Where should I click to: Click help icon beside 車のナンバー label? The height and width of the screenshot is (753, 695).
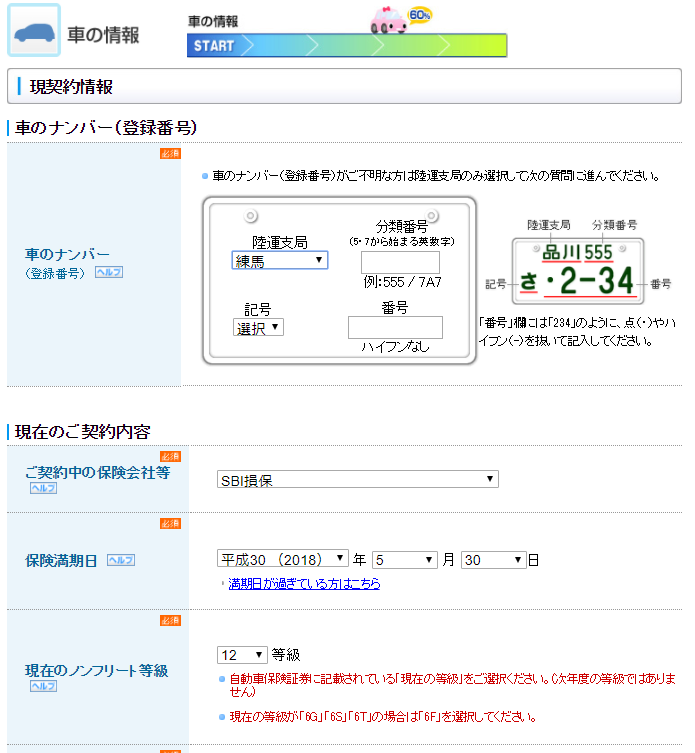click(109, 272)
